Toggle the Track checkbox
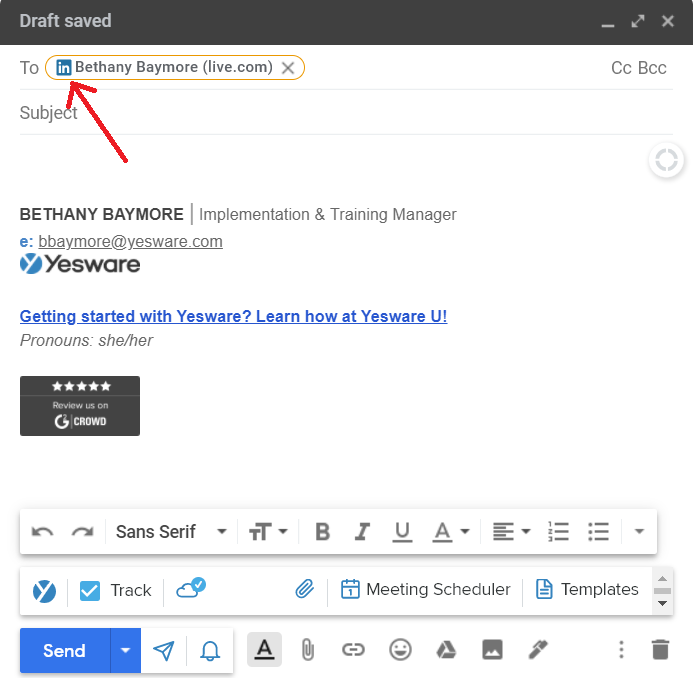Image resolution: width=693 pixels, height=678 pixels. [90, 591]
